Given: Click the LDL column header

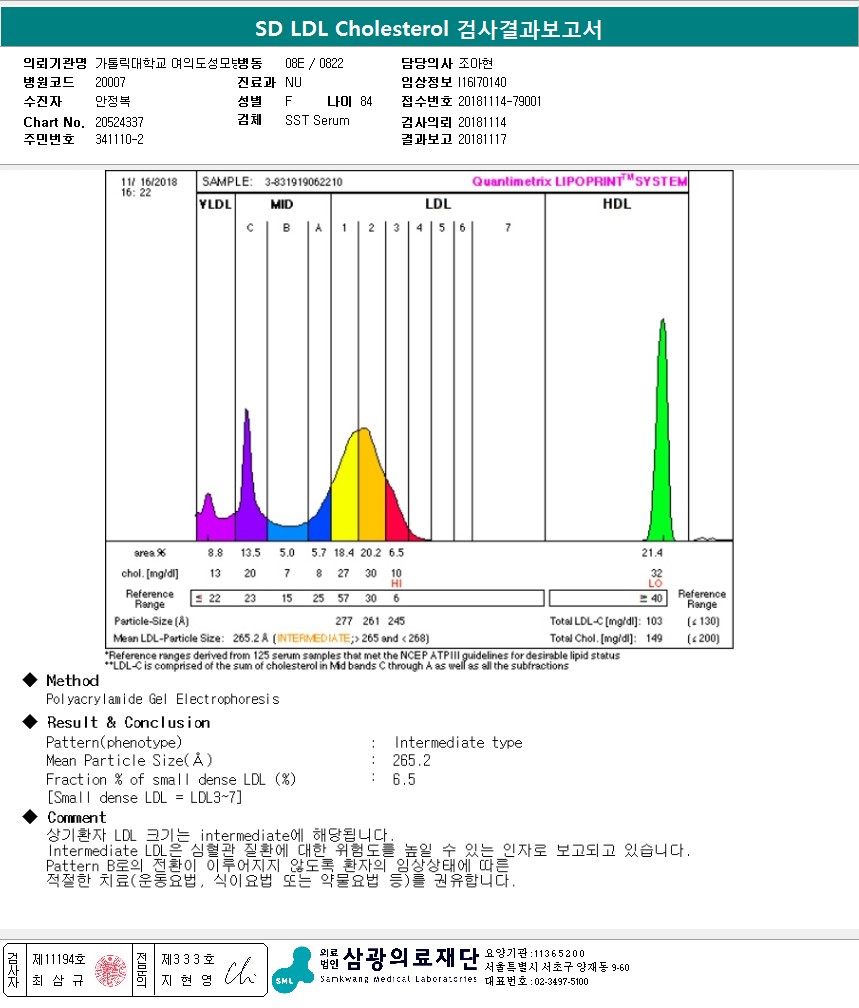Looking at the screenshot, I should point(438,204).
